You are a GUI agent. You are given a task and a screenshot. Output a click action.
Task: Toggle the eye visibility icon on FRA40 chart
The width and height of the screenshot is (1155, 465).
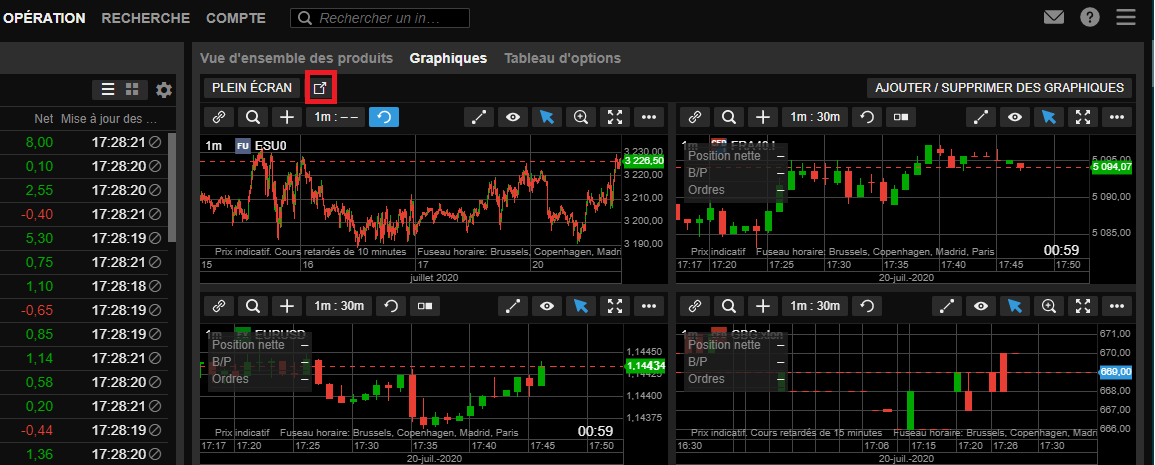pyautogui.click(x=1015, y=117)
